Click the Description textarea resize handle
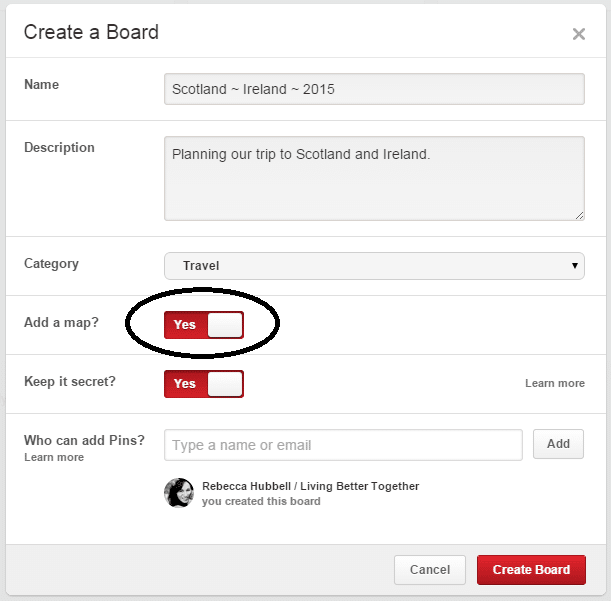 (580, 216)
